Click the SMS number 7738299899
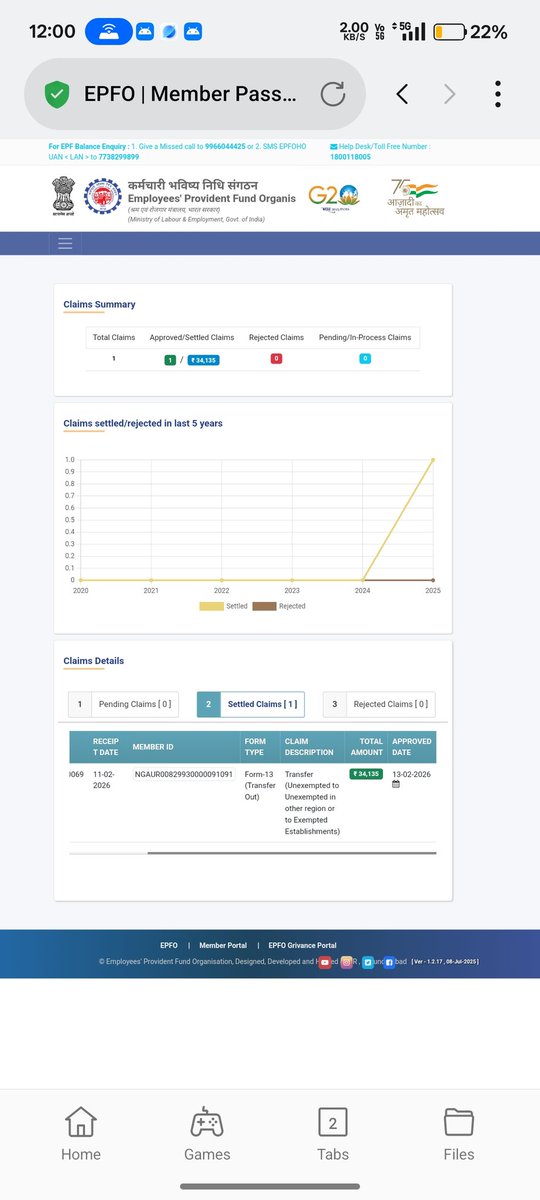Image resolution: width=540 pixels, height=1200 pixels. point(118,157)
